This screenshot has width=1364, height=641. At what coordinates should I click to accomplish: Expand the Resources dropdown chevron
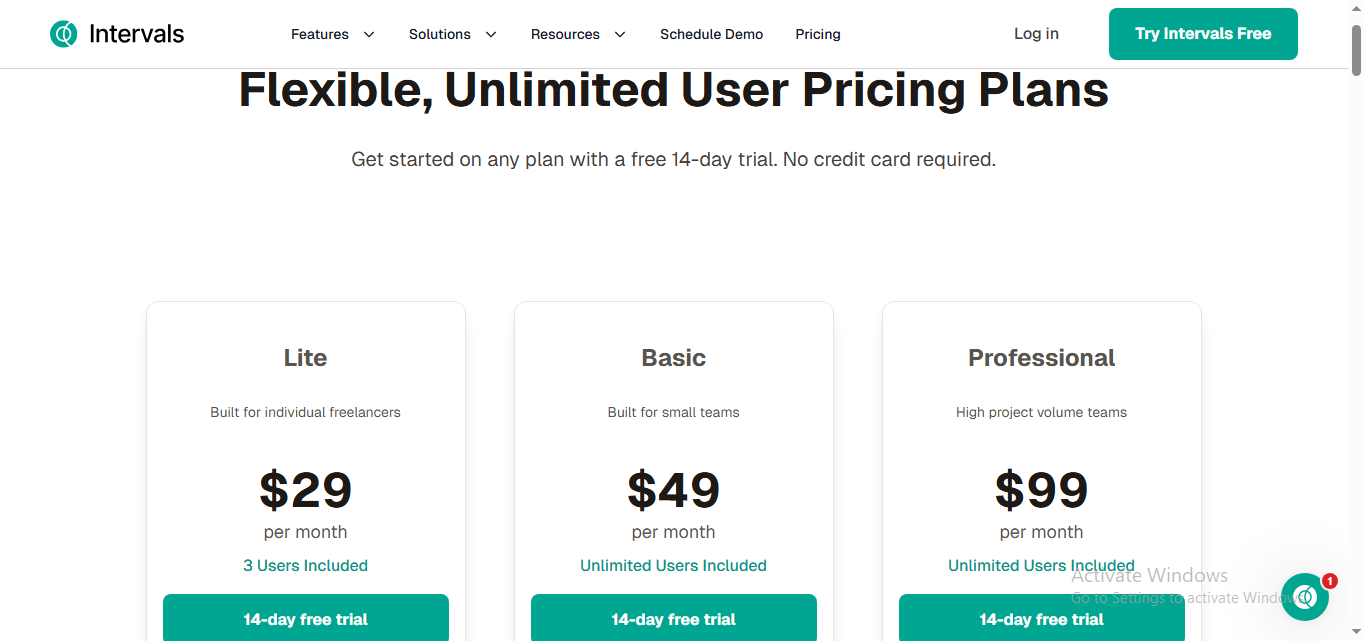[x=620, y=34]
